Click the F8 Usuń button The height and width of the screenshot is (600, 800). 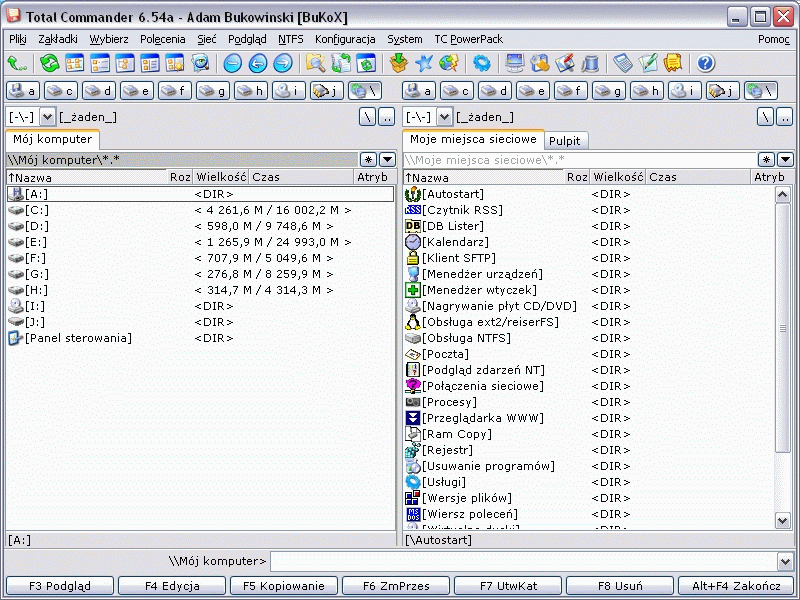[620, 586]
